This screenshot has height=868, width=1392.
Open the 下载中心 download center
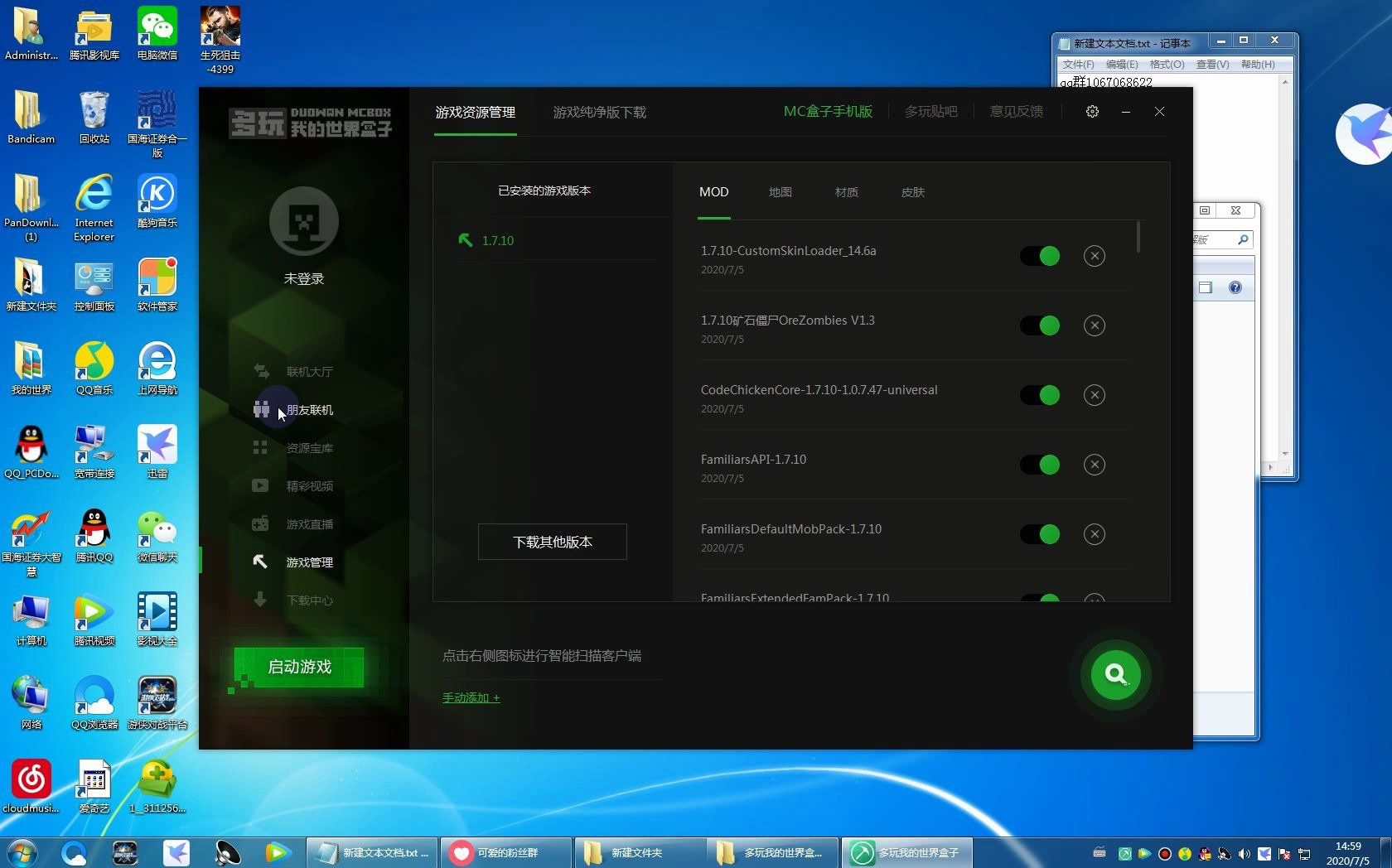point(308,600)
